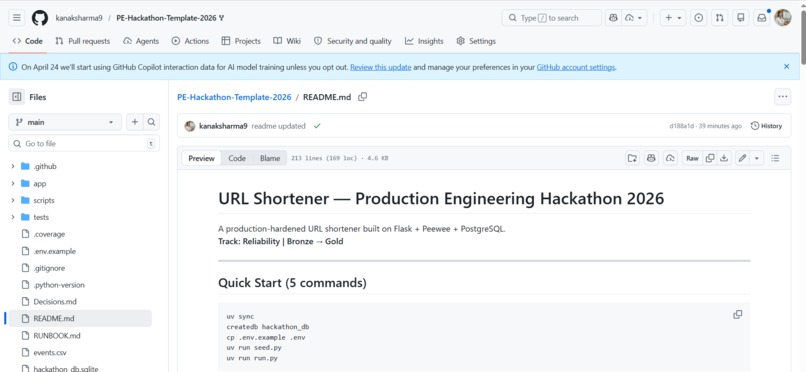Click the PE-Hackathon-Template-2026 breadcrumb link
Image resolution: width=806 pixels, height=372 pixels.
pyautogui.click(x=234, y=97)
